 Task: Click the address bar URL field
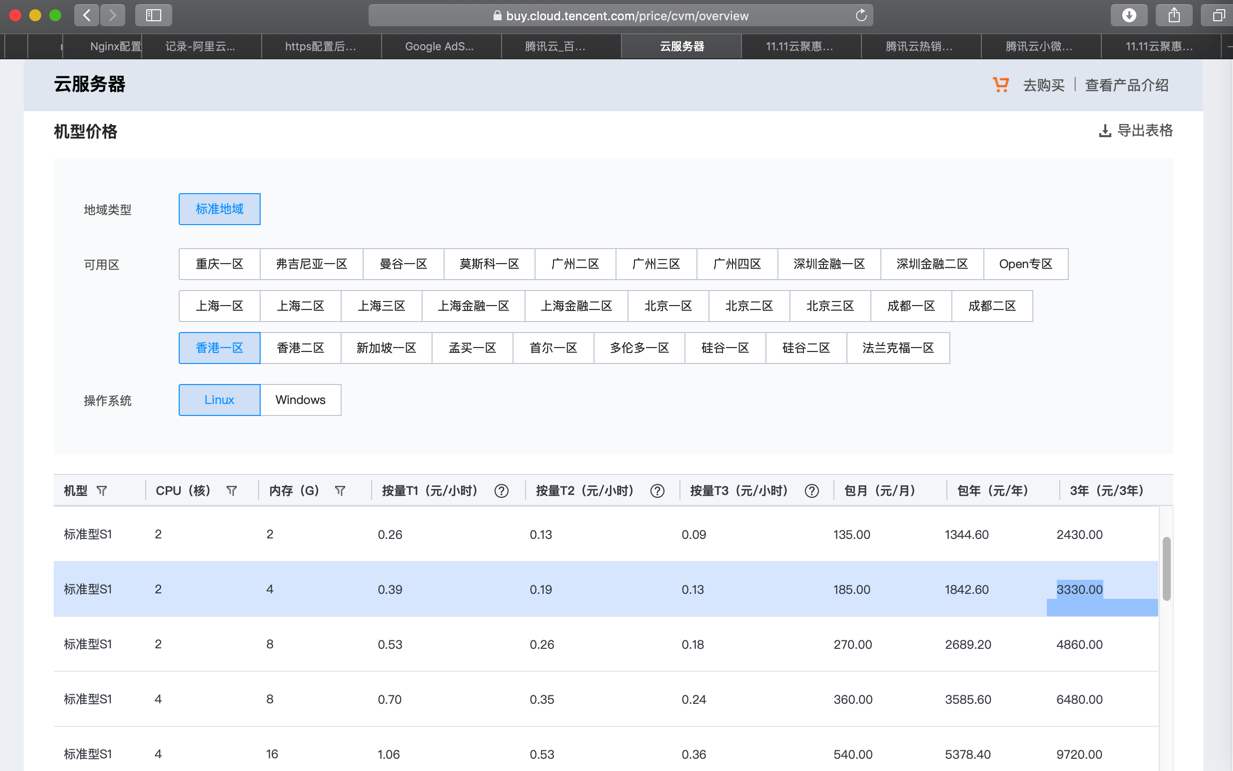(x=621, y=15)
